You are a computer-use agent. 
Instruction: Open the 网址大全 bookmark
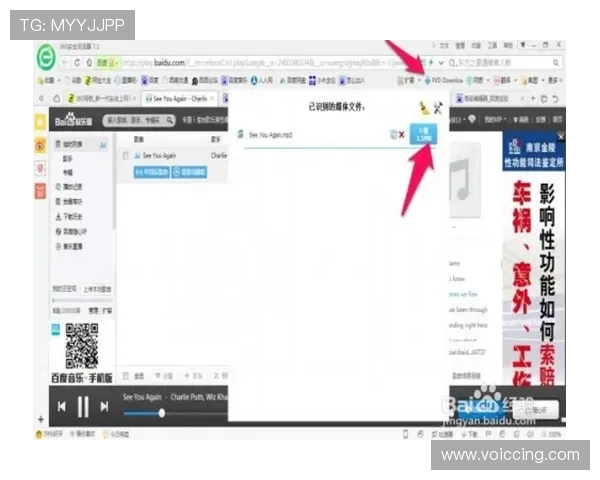pos(98,80)
